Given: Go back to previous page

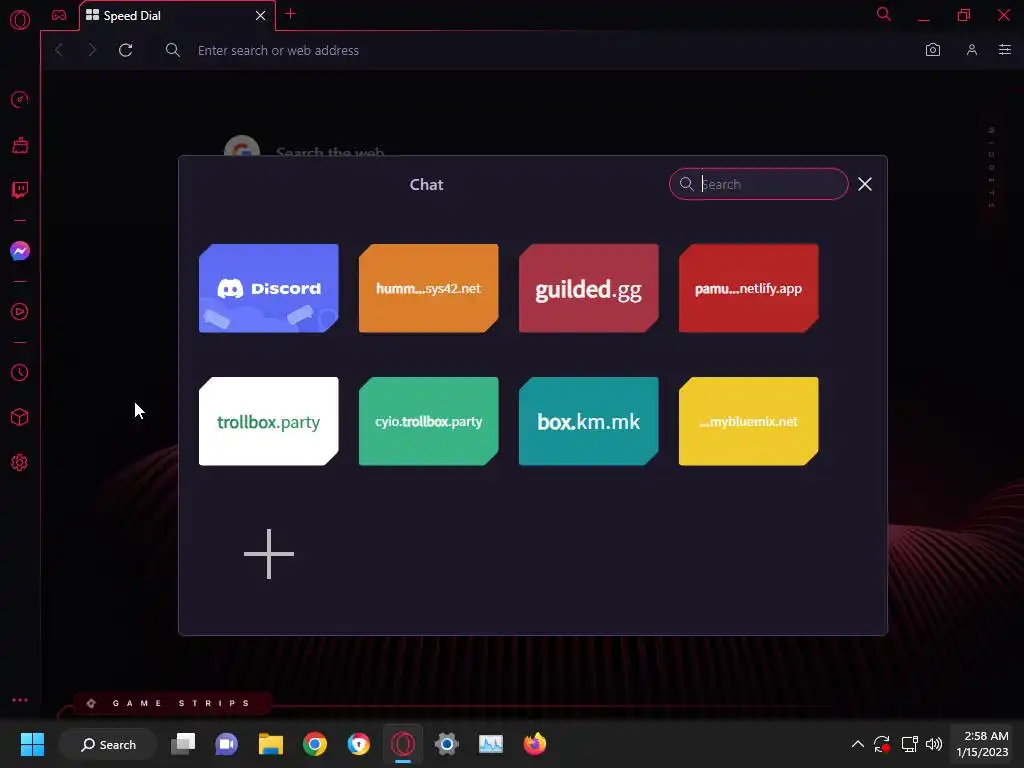Looking at the screenshot, I should (59, 50).
